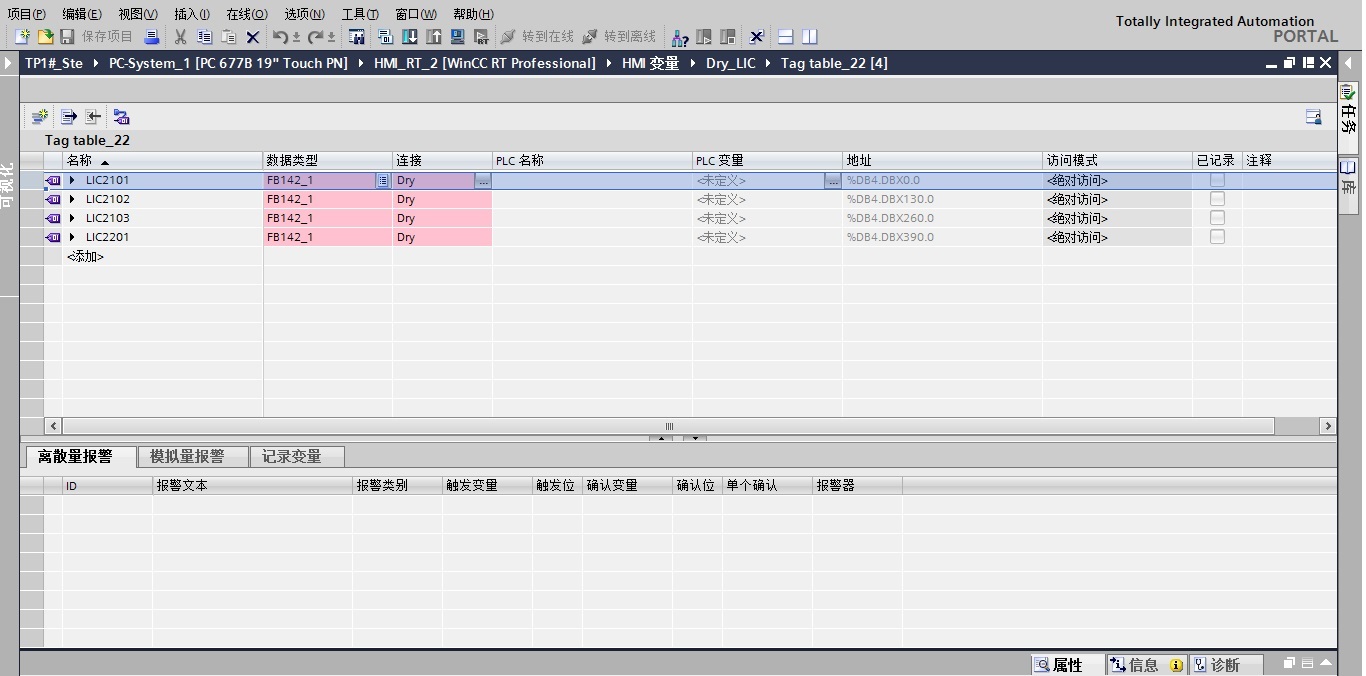Open data type picker for LIC2101
The height and width of the screenshot is (676, 1366).
[383, 181]
